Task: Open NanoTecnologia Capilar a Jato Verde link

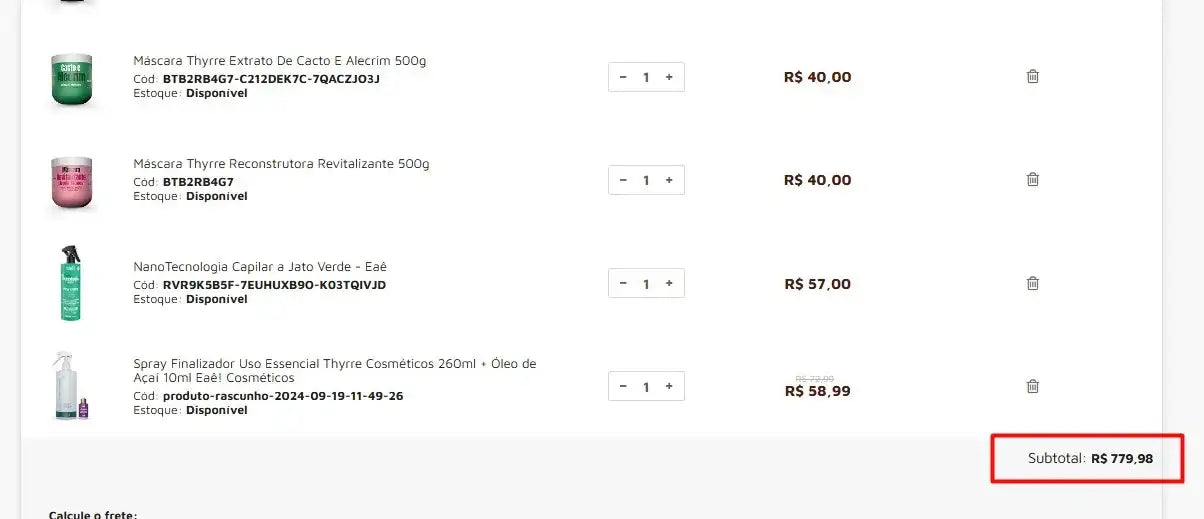Action: coord(260,267)
